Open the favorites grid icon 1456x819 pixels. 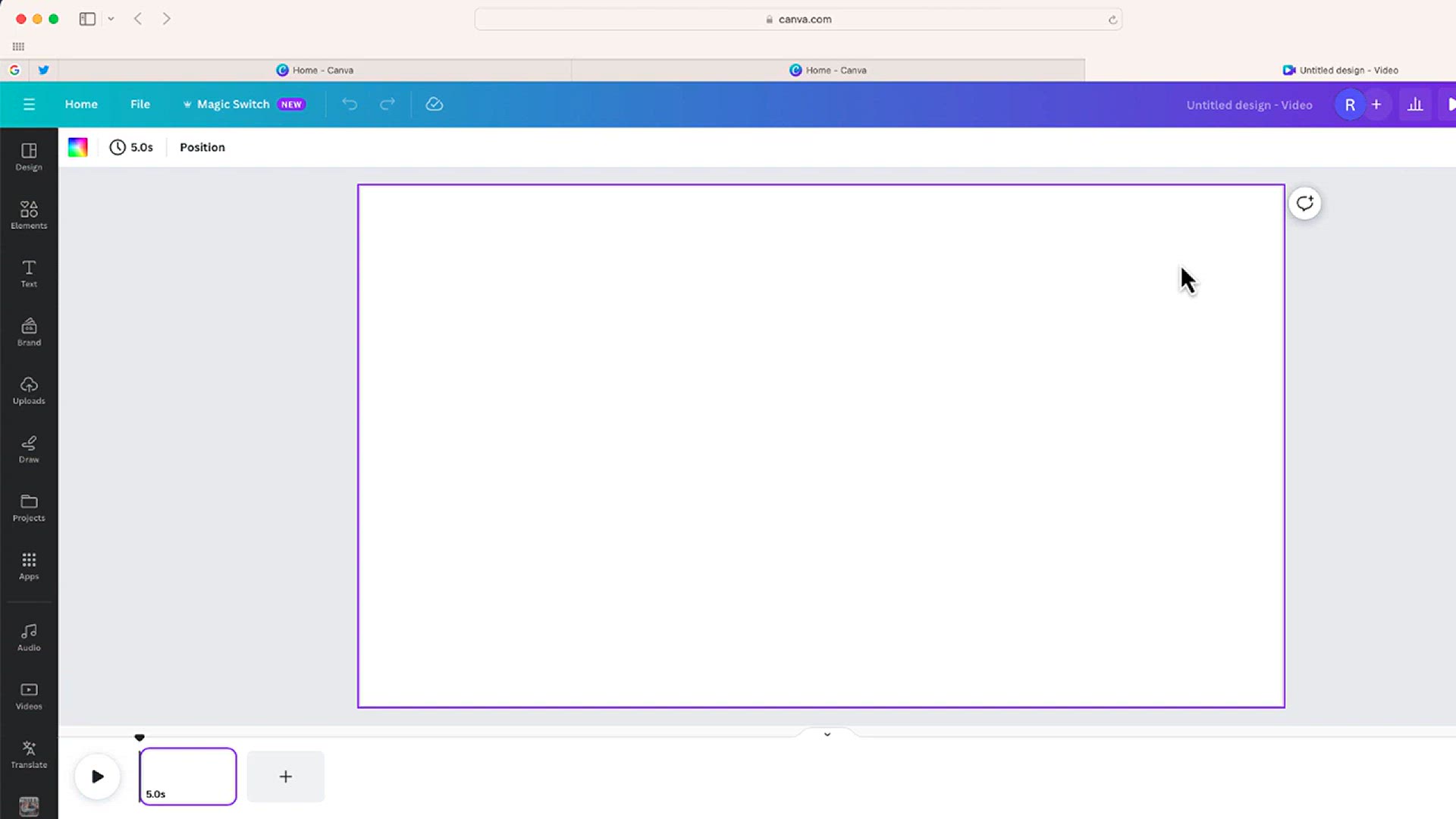click(x=18, y=46)
